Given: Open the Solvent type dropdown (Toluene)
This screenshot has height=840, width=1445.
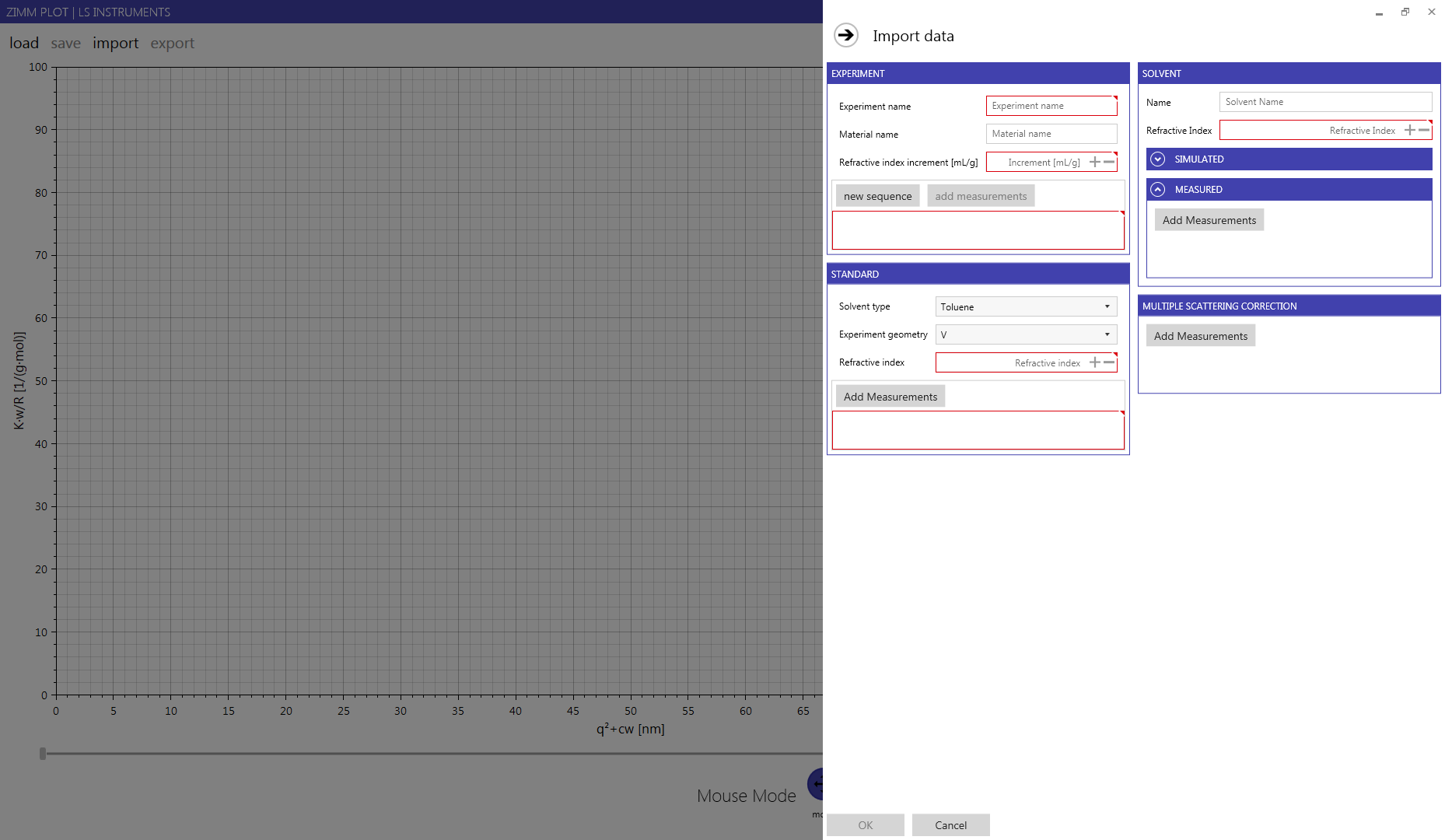Looking at the screenshot, I should coord(1026,306).
